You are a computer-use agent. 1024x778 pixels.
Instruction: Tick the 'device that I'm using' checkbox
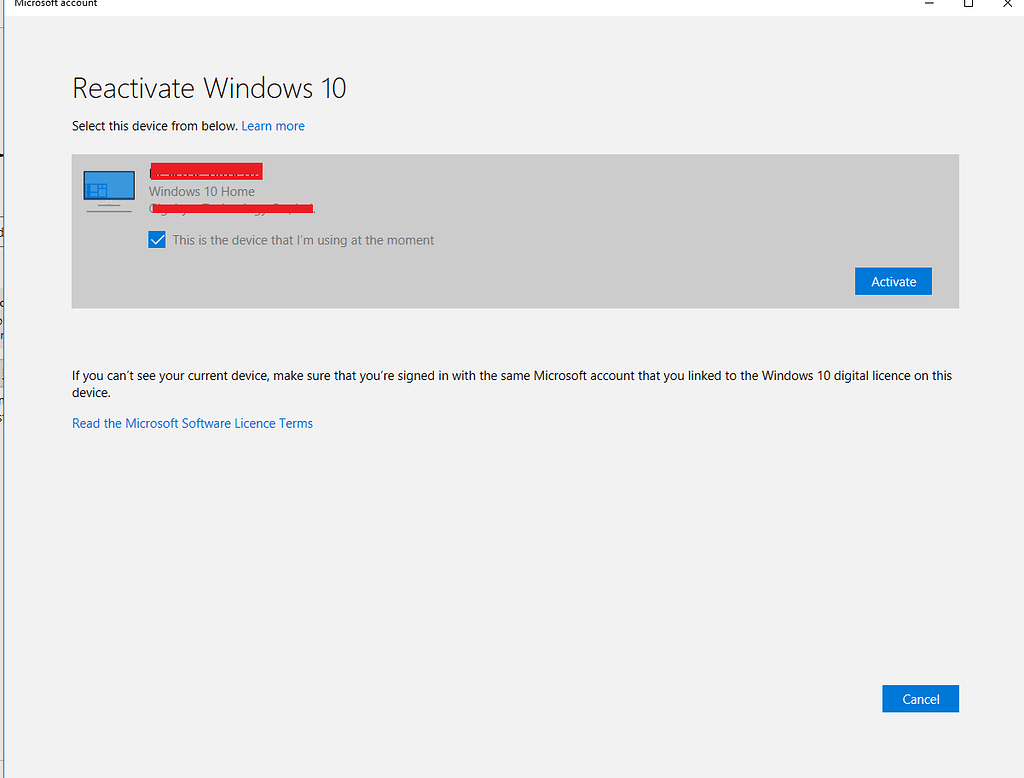click(157, 240)
